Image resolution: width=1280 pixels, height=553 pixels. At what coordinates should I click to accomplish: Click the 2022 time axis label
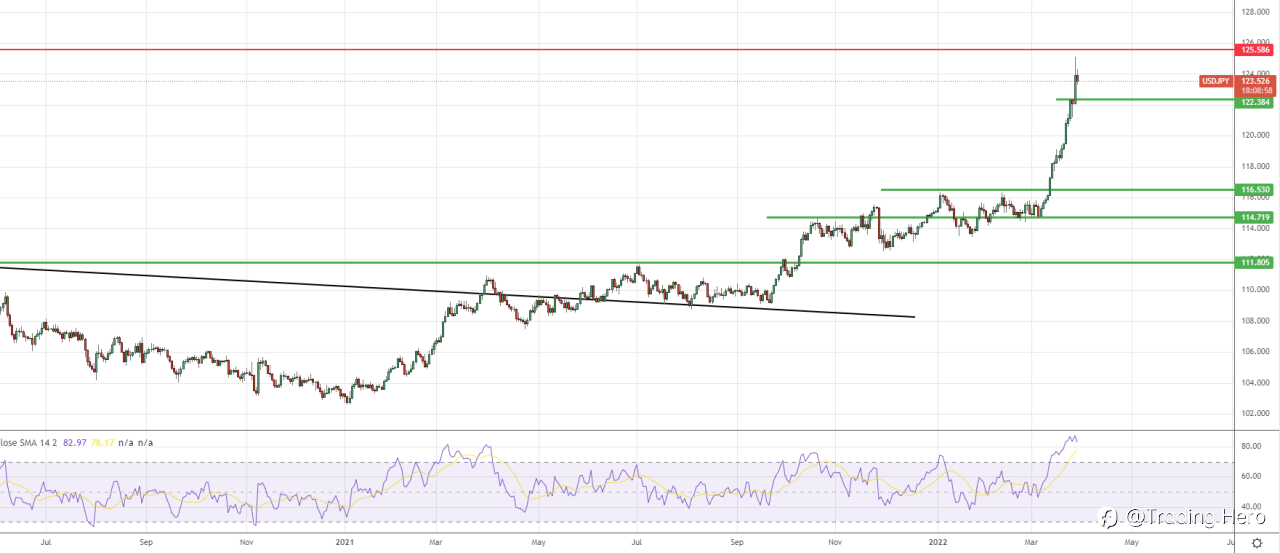coord(940,542)
